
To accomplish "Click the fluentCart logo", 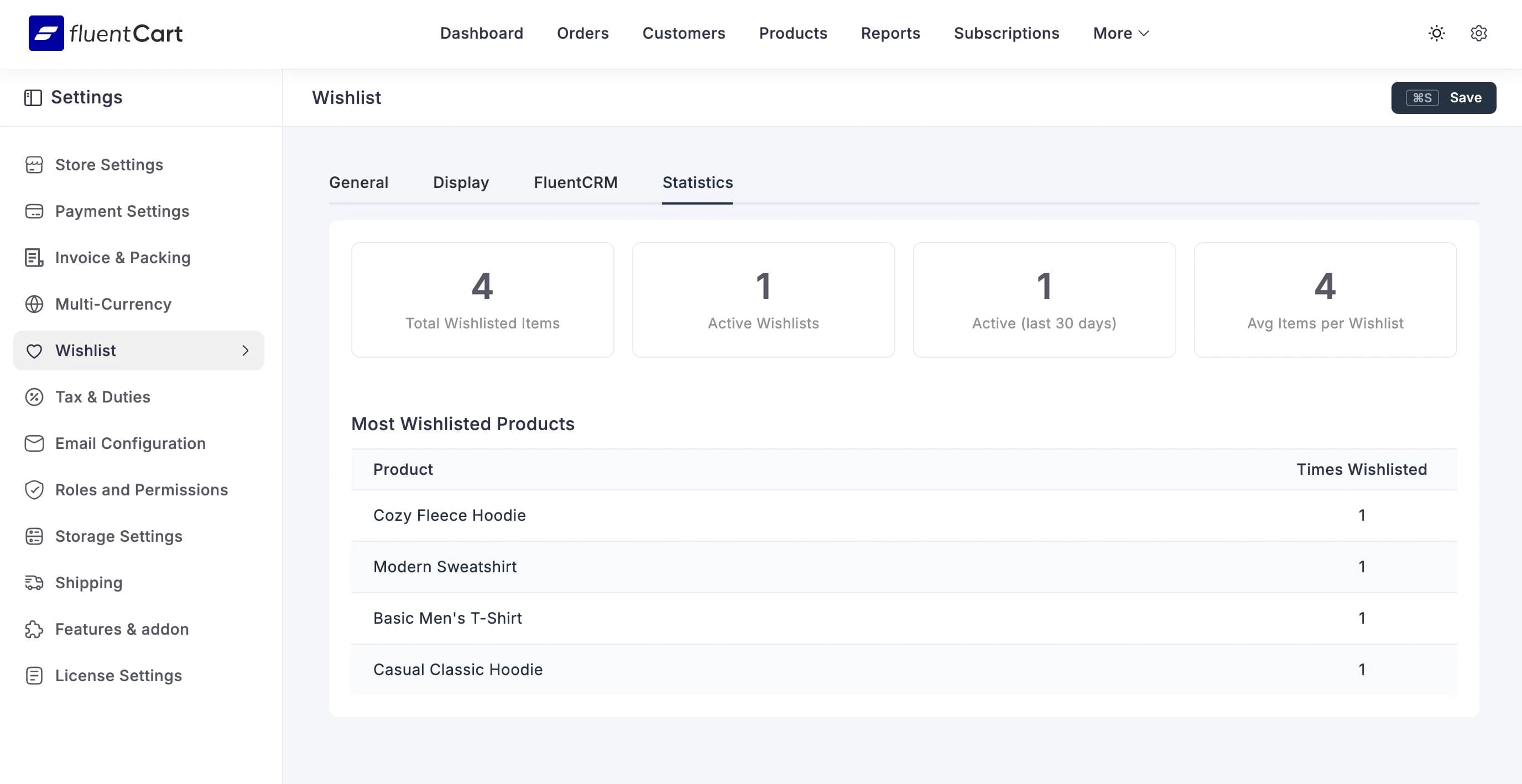I will tap(105, 33).
